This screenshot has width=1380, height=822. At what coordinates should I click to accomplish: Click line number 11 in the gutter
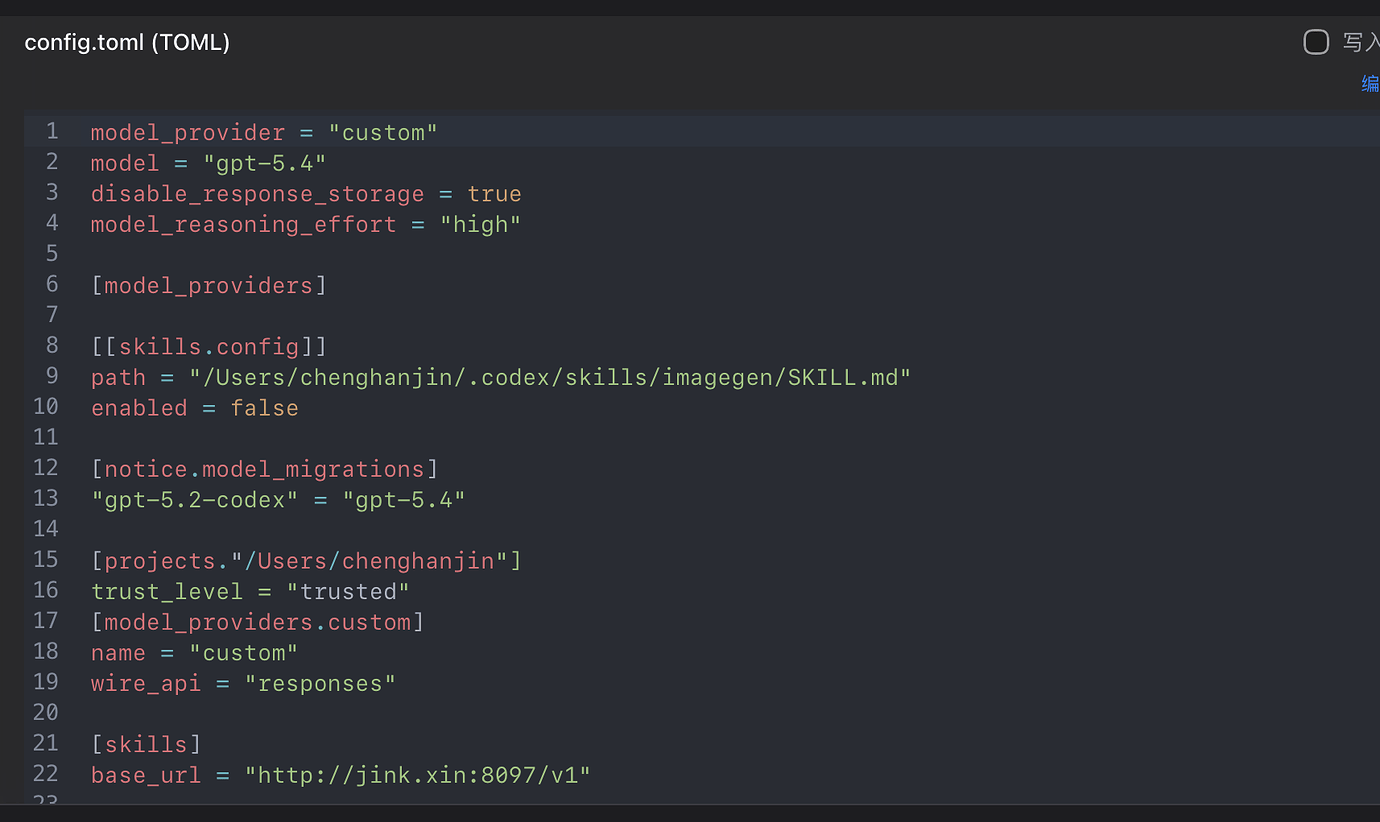coord(46,437)
